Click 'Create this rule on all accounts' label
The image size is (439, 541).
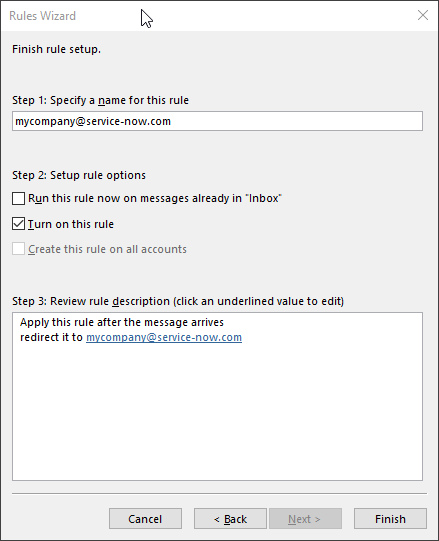[107, 249]
